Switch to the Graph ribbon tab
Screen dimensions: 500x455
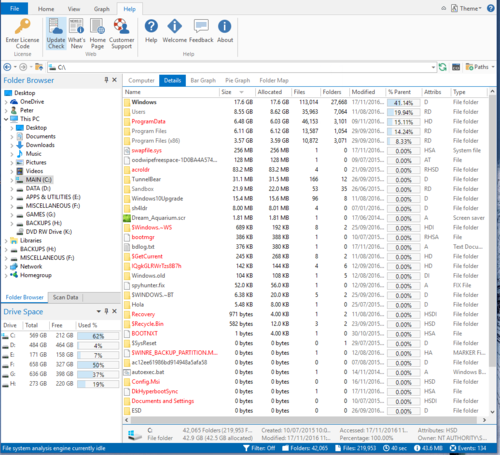[102, 9]
